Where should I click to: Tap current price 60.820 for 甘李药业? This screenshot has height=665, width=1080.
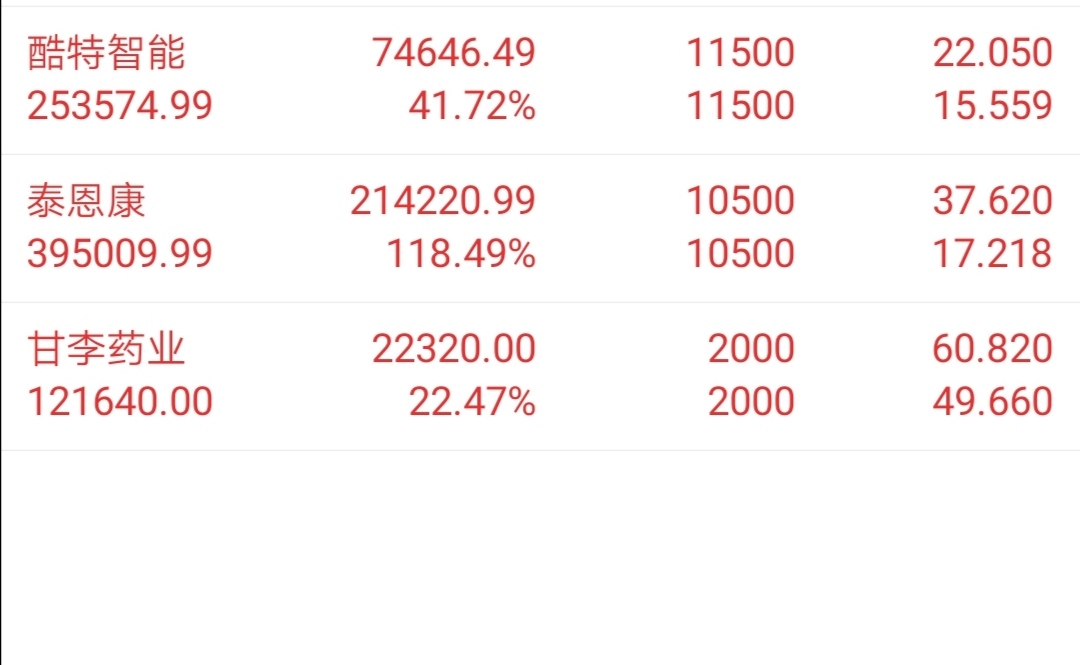(x=993, y=349)
